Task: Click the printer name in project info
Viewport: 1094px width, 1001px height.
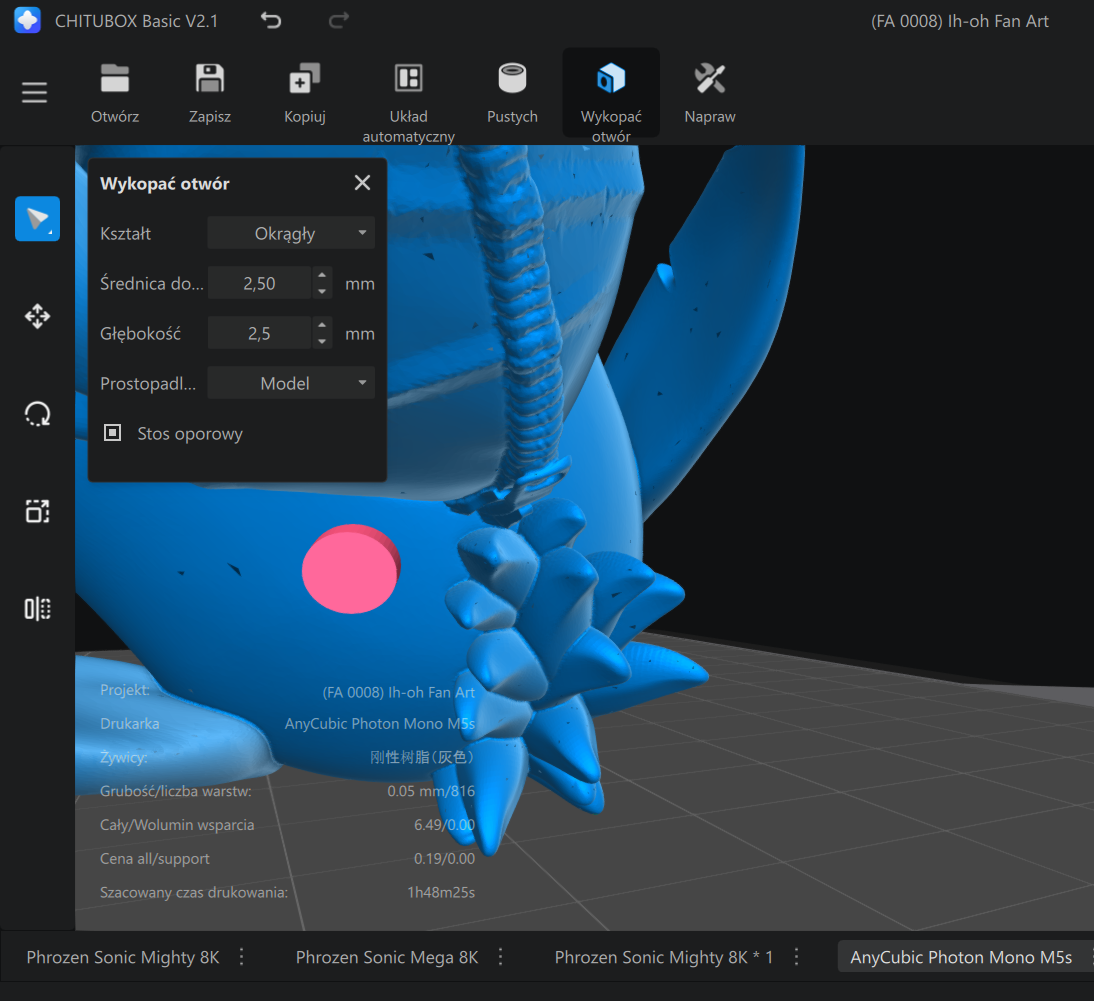Action: (x=380, y=723)
